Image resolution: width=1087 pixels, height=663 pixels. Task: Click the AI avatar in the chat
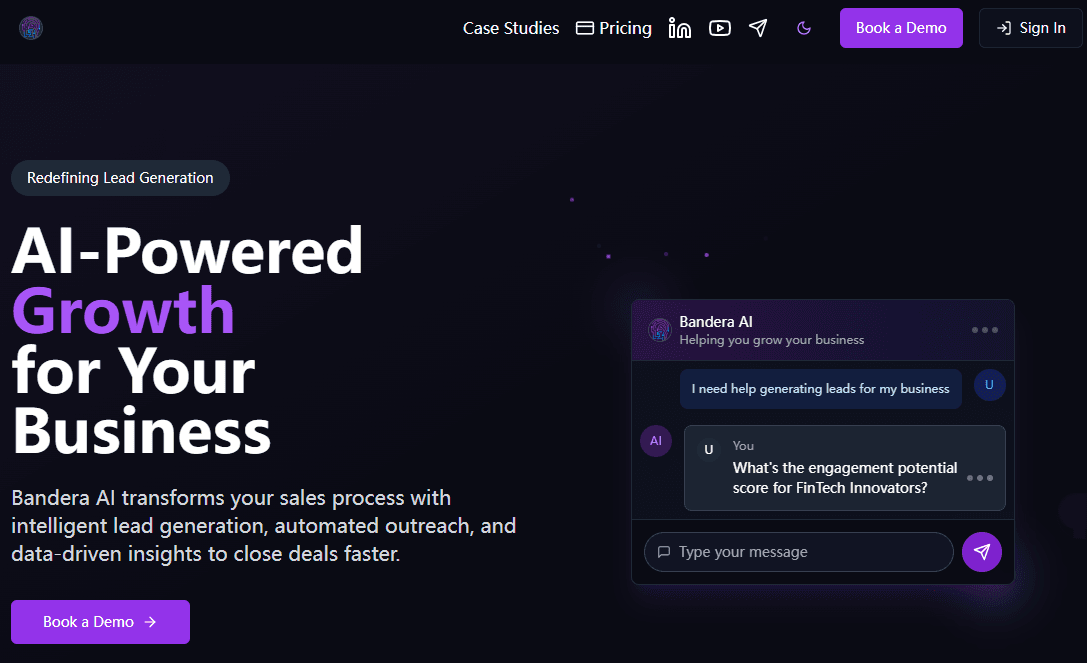[656, 441]
